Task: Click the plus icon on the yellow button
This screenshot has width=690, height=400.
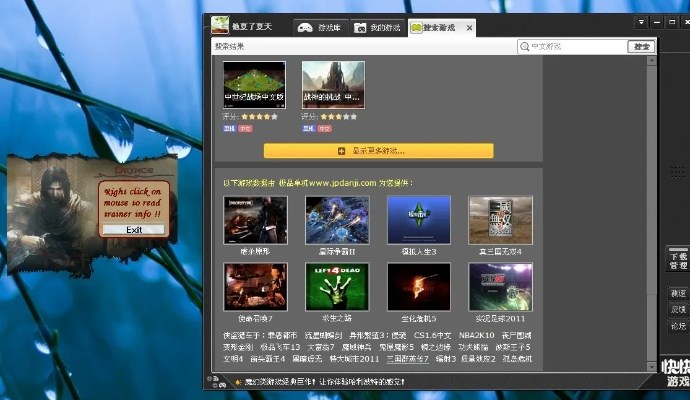Action: pos(341,151)
